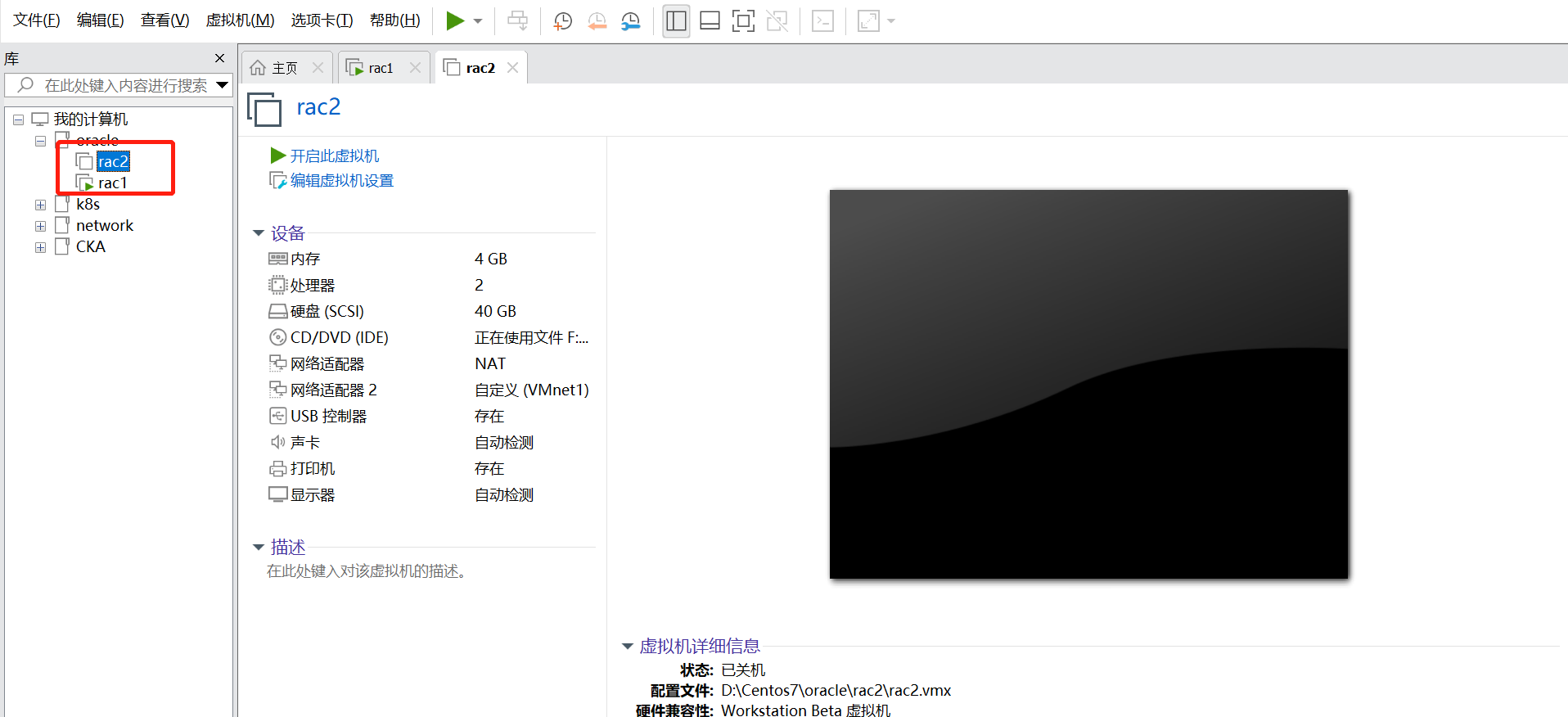Click the config path D:\Centos7\oracle\rac2\rac2.vmx
1568x717 pixels.
836,690
